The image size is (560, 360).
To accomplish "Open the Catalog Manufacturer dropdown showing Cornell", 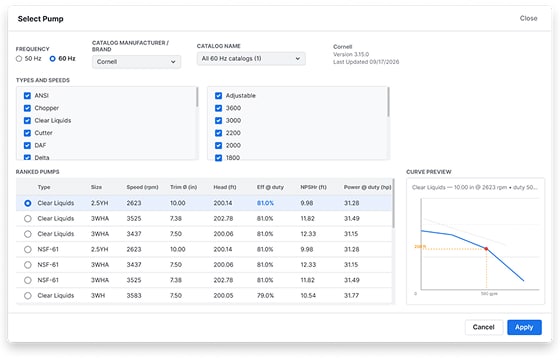I will pos(136,62).
